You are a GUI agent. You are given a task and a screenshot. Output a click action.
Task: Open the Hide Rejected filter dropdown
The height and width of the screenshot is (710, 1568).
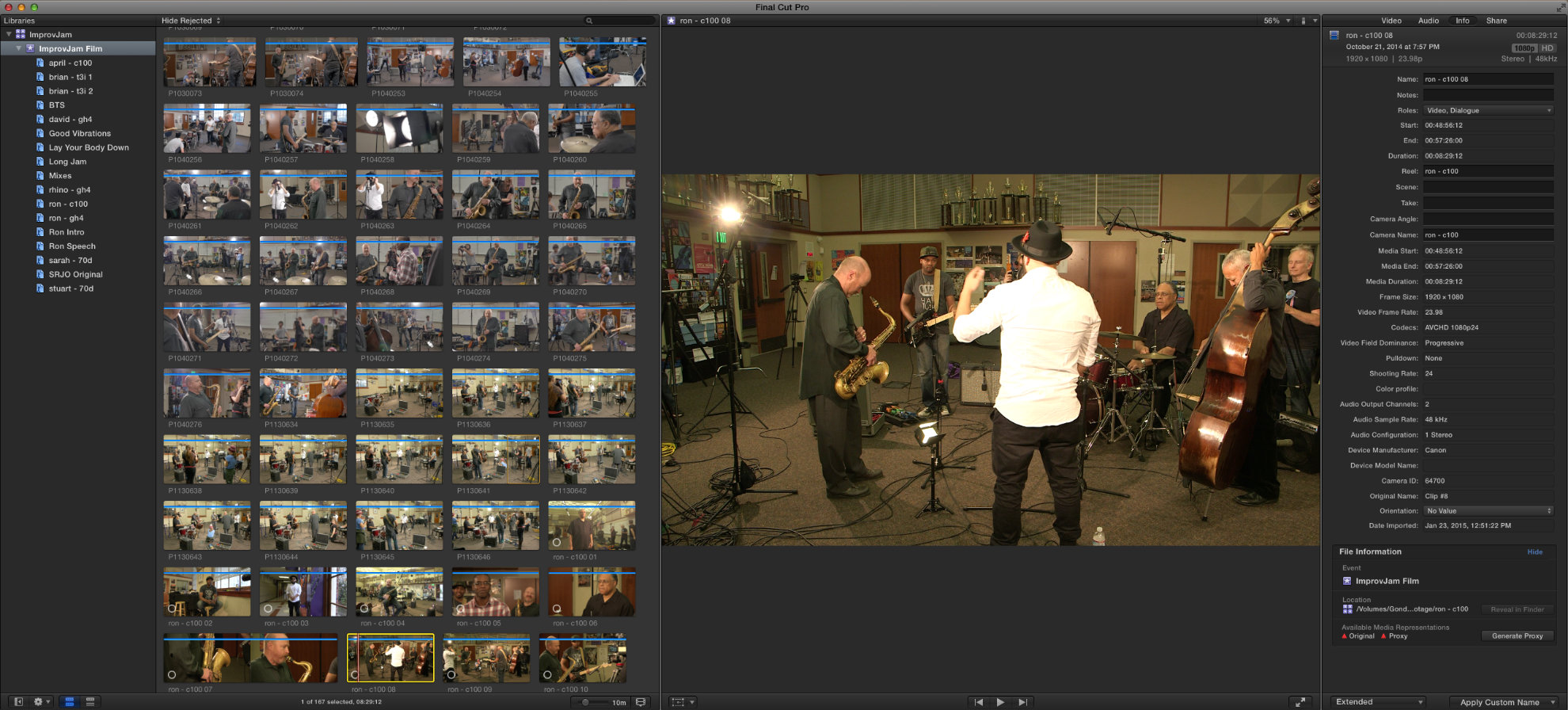[191, 21]
